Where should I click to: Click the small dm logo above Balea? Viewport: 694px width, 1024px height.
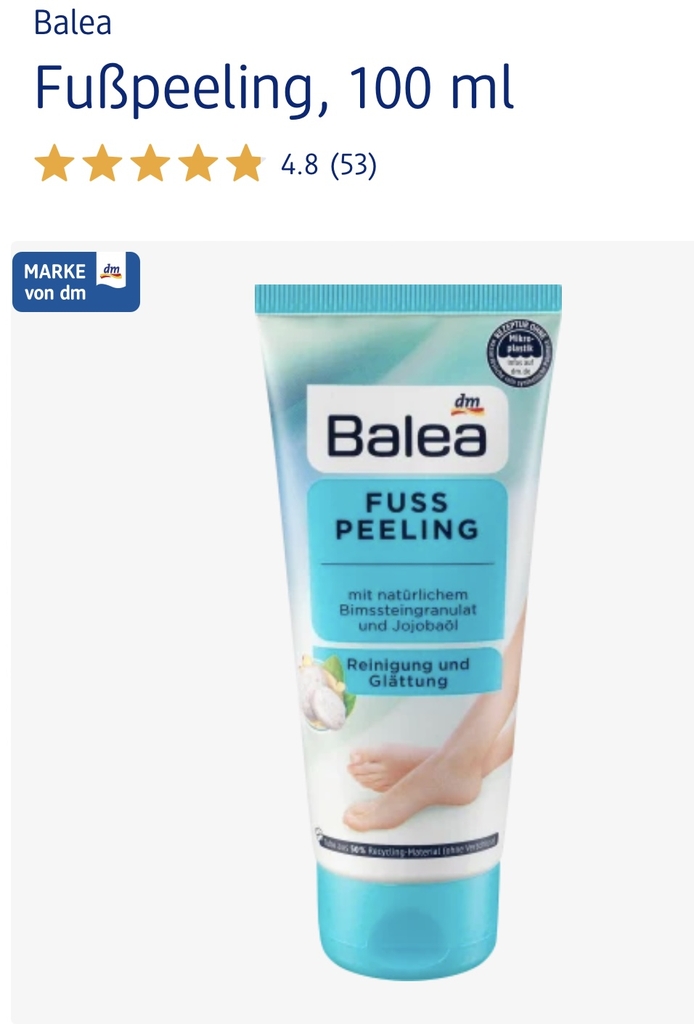coord(467,404)
